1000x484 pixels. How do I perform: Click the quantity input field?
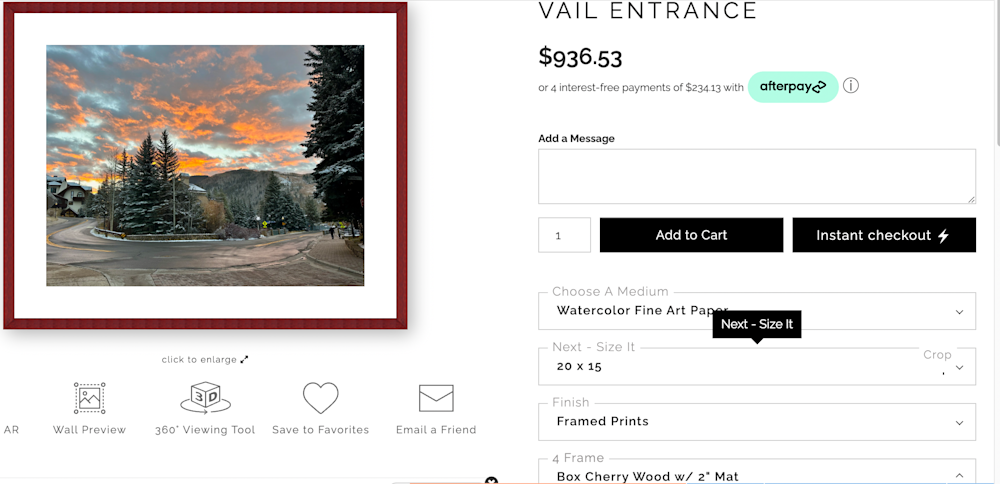[x=564, y=235]
